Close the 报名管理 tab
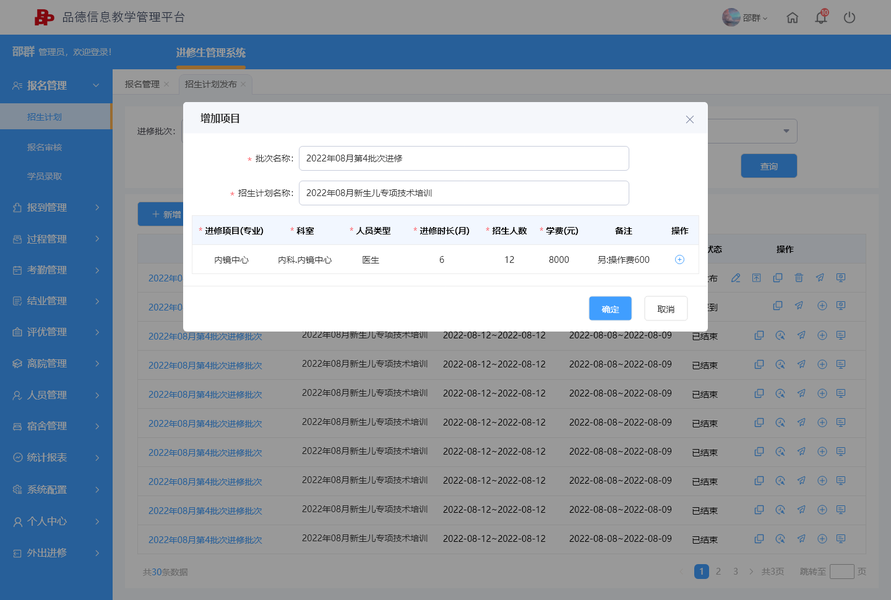The image size is (891, 600). [166, 84]
